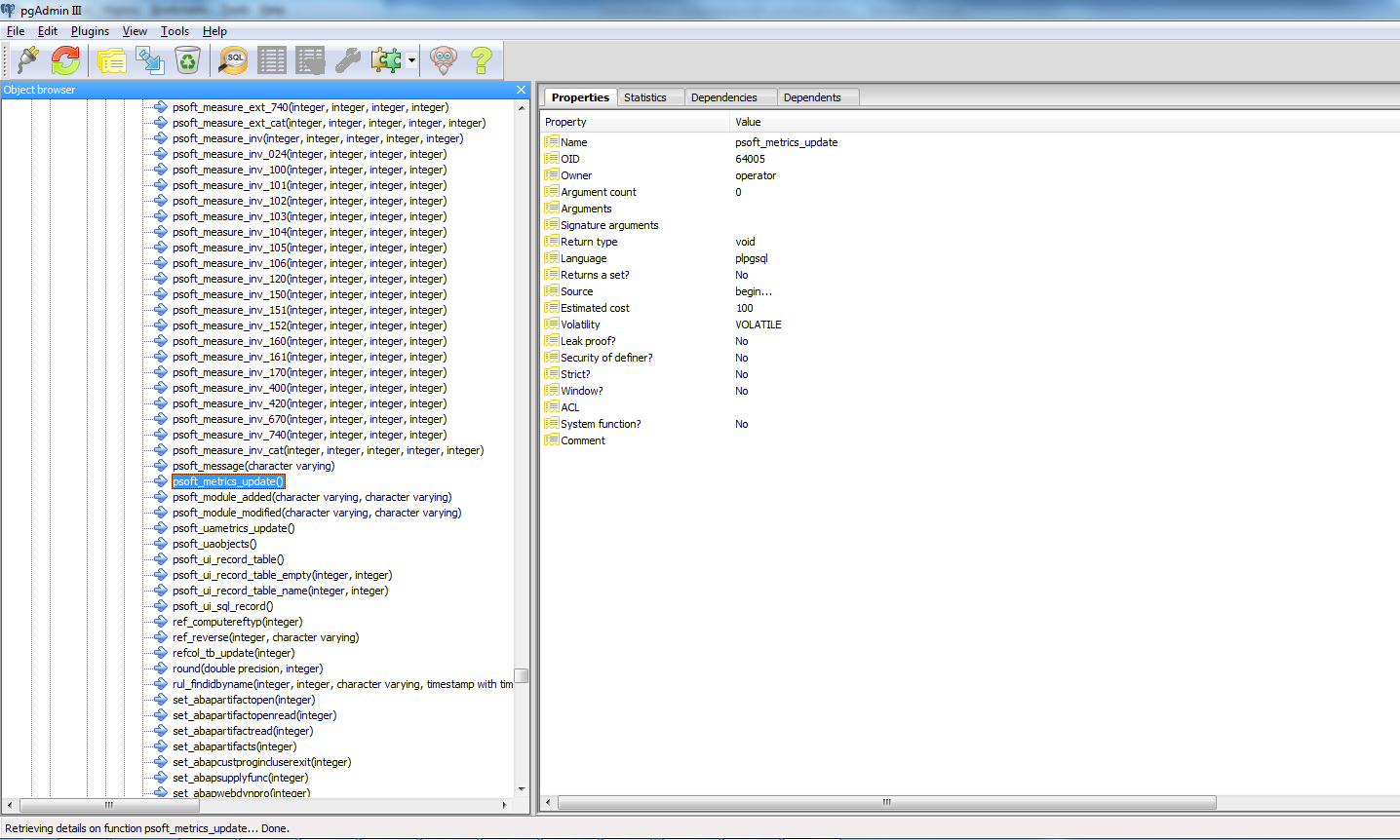Image resolution: width=1400 pixels, height=840 pixels.
Task: Click the Plugins puzzle piece icon
Action: pyautogui.click(x=386, y=60)
